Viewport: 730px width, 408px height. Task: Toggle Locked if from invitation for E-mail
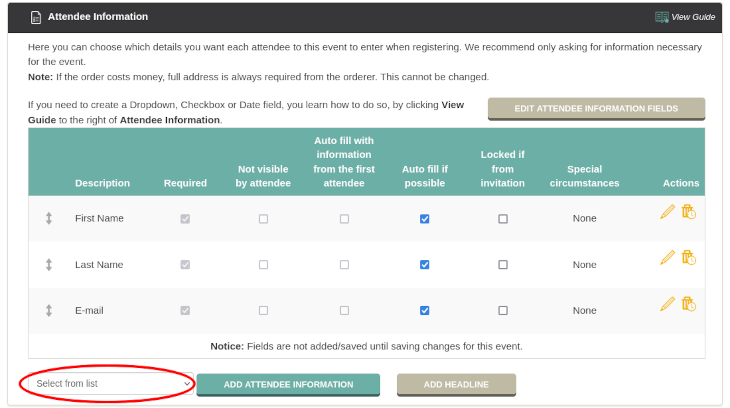click(x=503, y=311)
